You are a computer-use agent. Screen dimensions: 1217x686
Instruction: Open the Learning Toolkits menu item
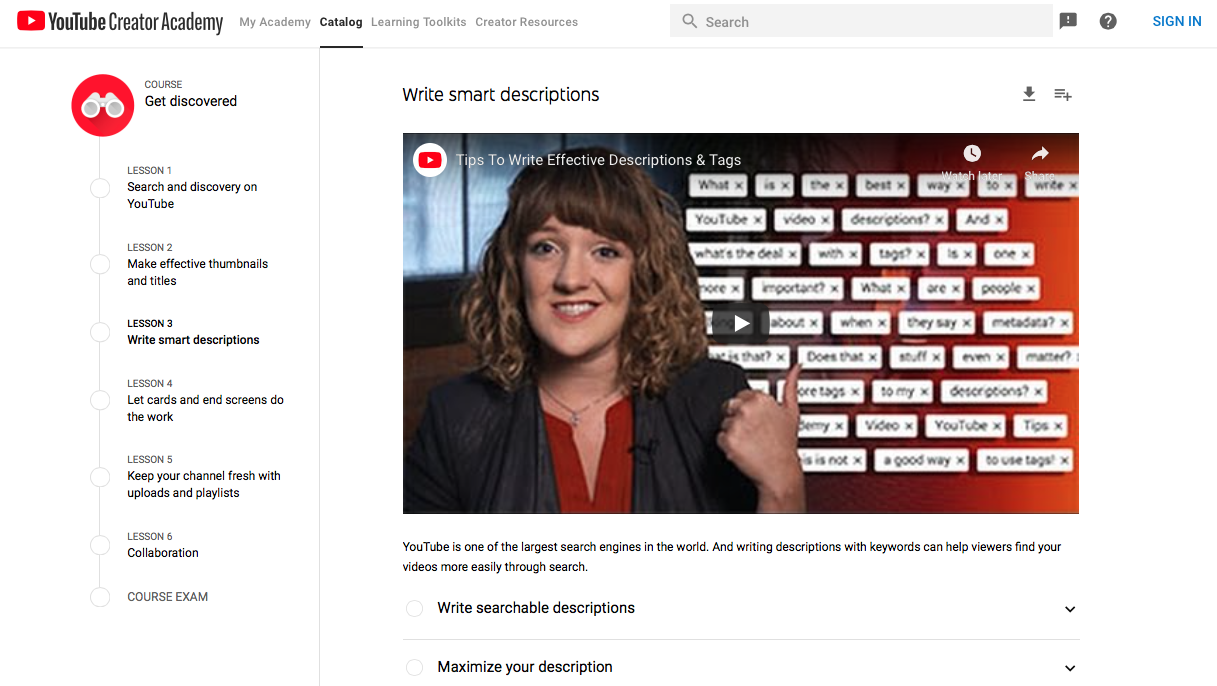click(x=418, y=21)
